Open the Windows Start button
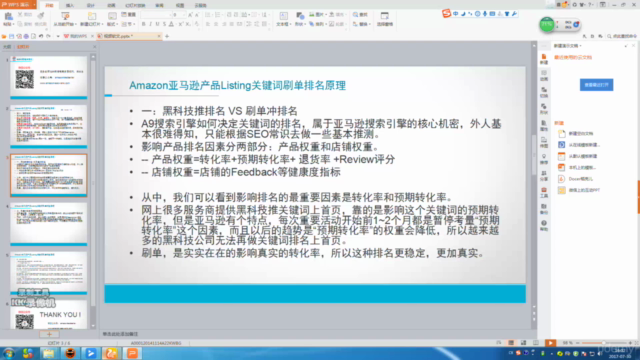This screenshot has width=640, height=360. click(x=9, y=353)
